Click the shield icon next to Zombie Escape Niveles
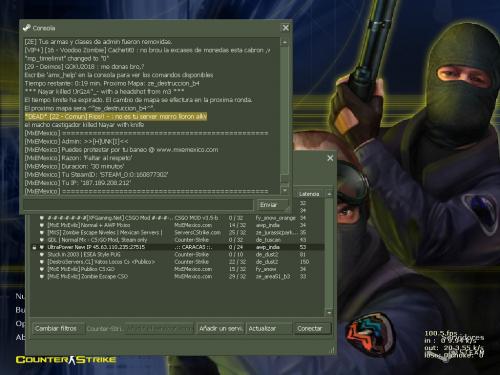 42,233
